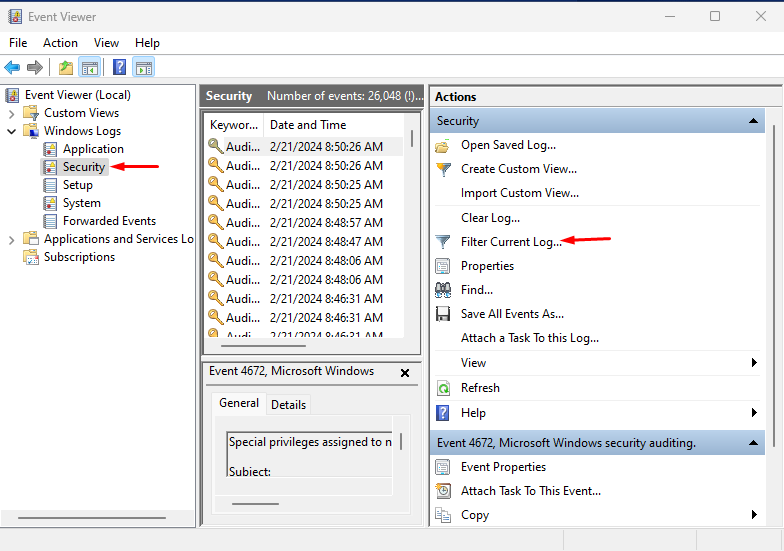784x551 pixels.
Task: Click the Find binoculars icon
Action: point(443,290)
